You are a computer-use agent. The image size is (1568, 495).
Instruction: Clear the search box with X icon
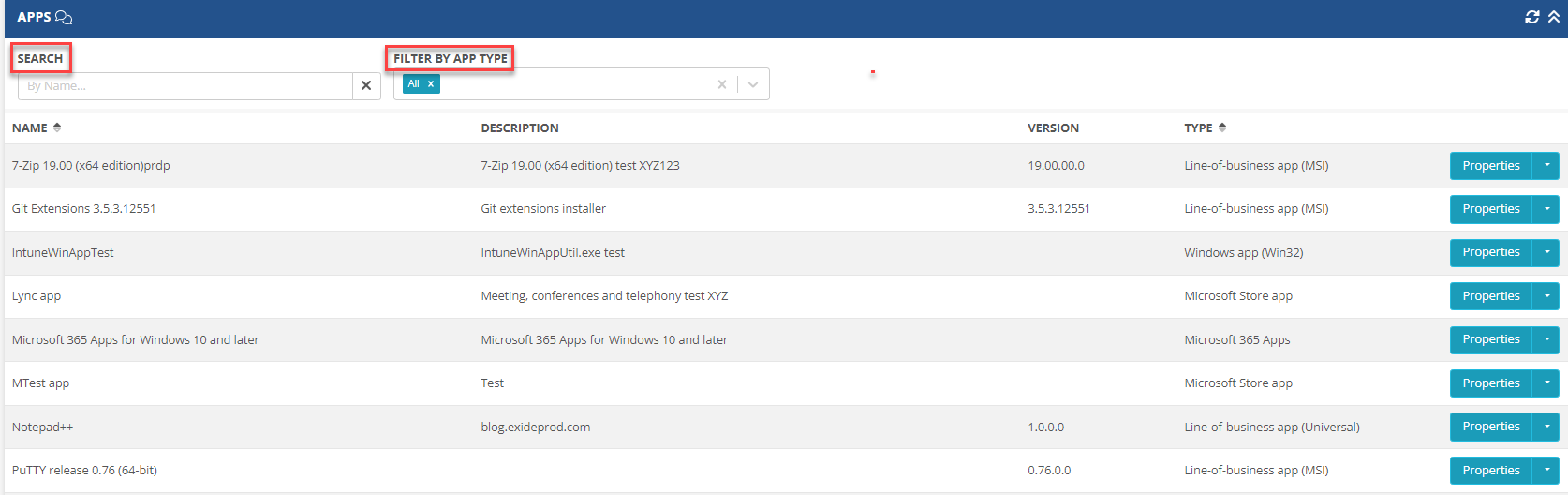point(366,85)
